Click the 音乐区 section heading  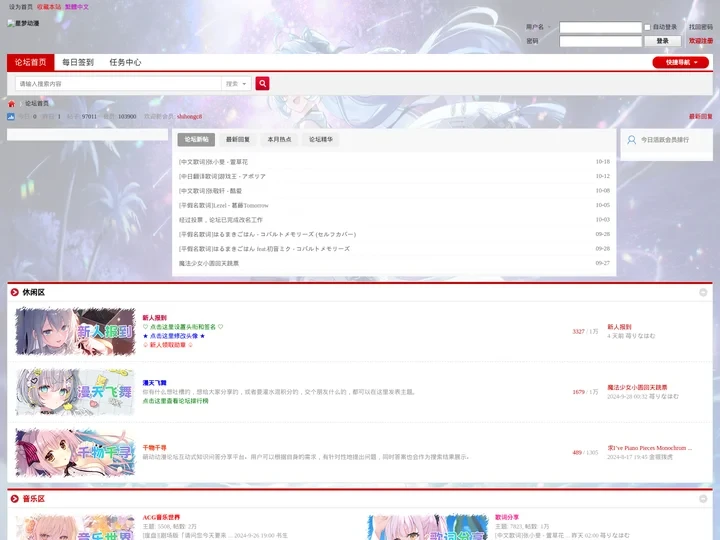(x=34, y=499)
